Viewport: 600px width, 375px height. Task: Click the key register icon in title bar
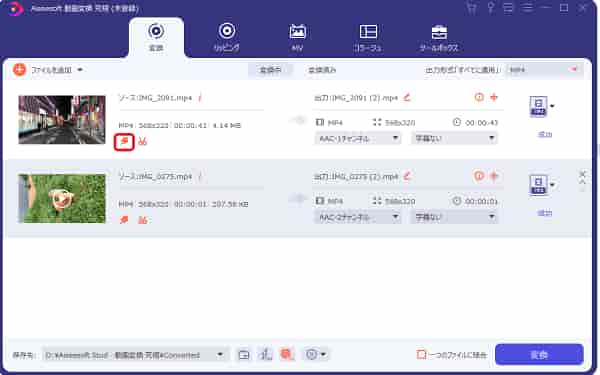pyautogui.click(x=490, y=8)
